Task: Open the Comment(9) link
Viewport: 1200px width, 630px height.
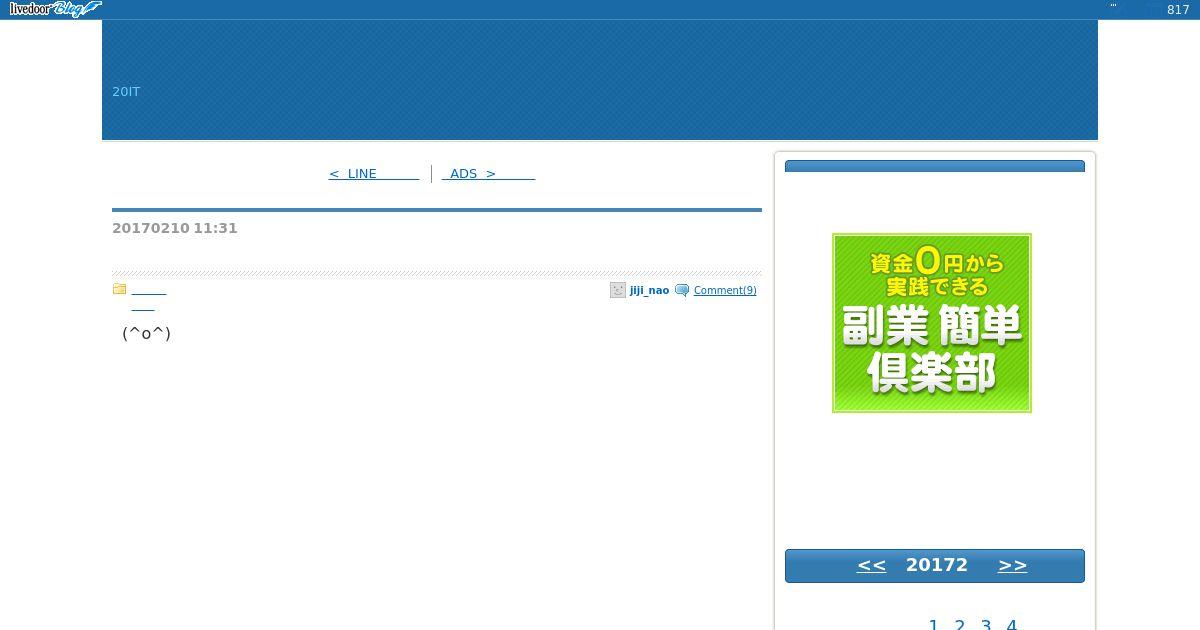Action: coord(725,290)
